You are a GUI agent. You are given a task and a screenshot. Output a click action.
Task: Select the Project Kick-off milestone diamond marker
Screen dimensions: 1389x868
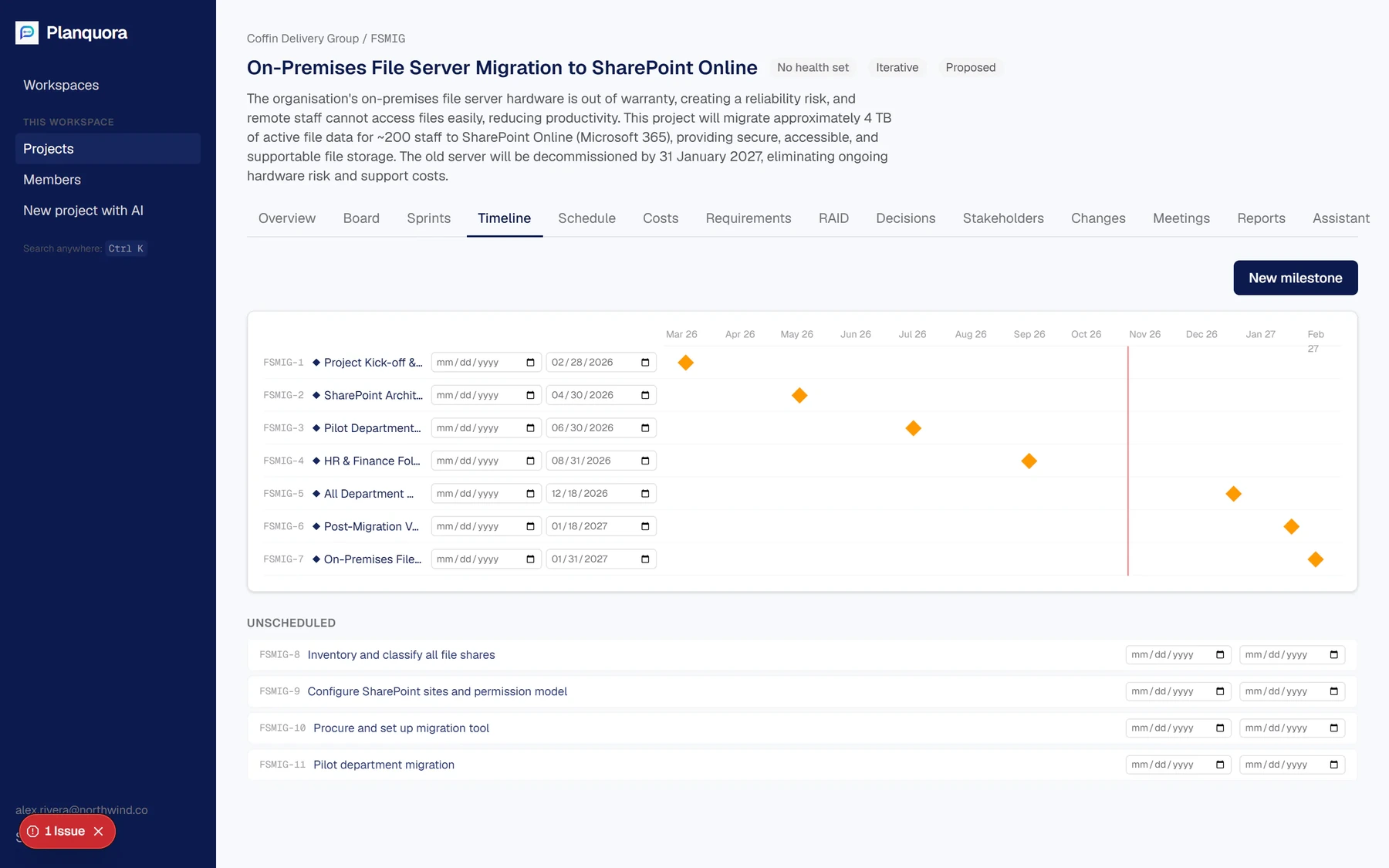coord(685,363)
